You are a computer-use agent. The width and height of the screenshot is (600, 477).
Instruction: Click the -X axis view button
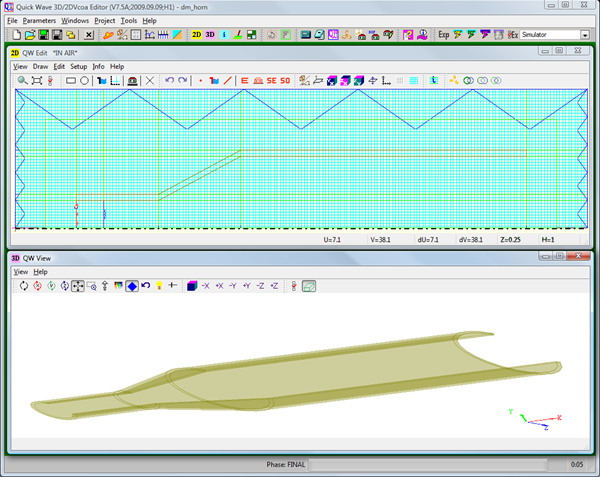coord(206,286)
